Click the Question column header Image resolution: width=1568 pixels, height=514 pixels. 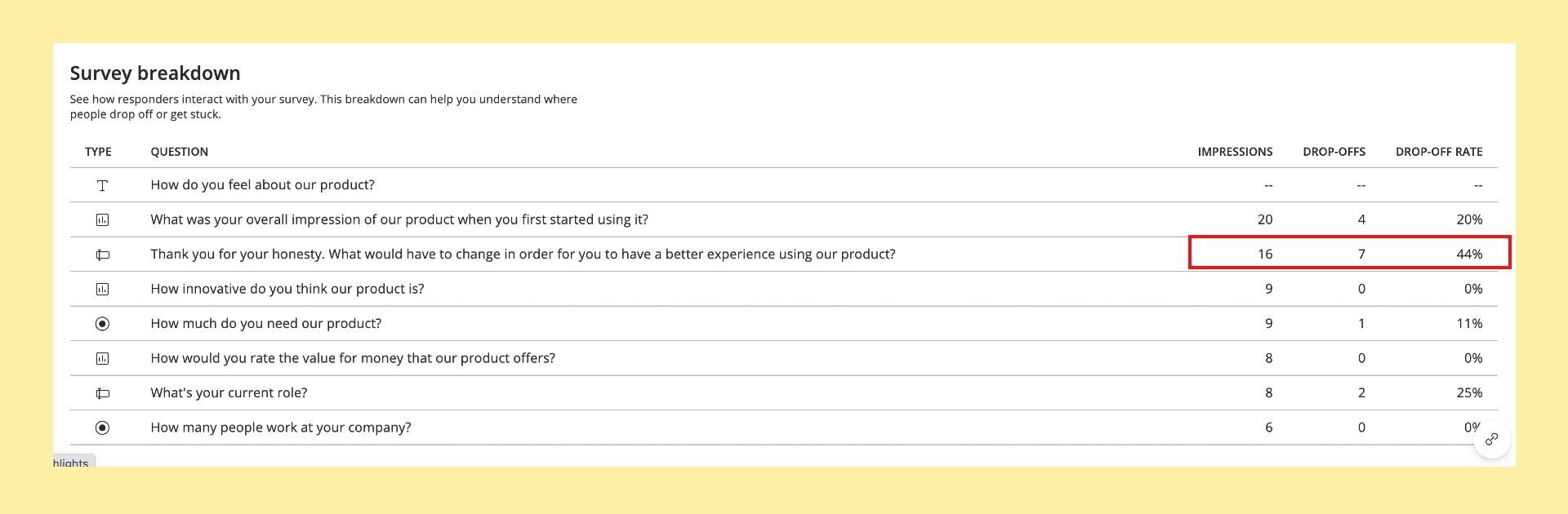point(179,152)
